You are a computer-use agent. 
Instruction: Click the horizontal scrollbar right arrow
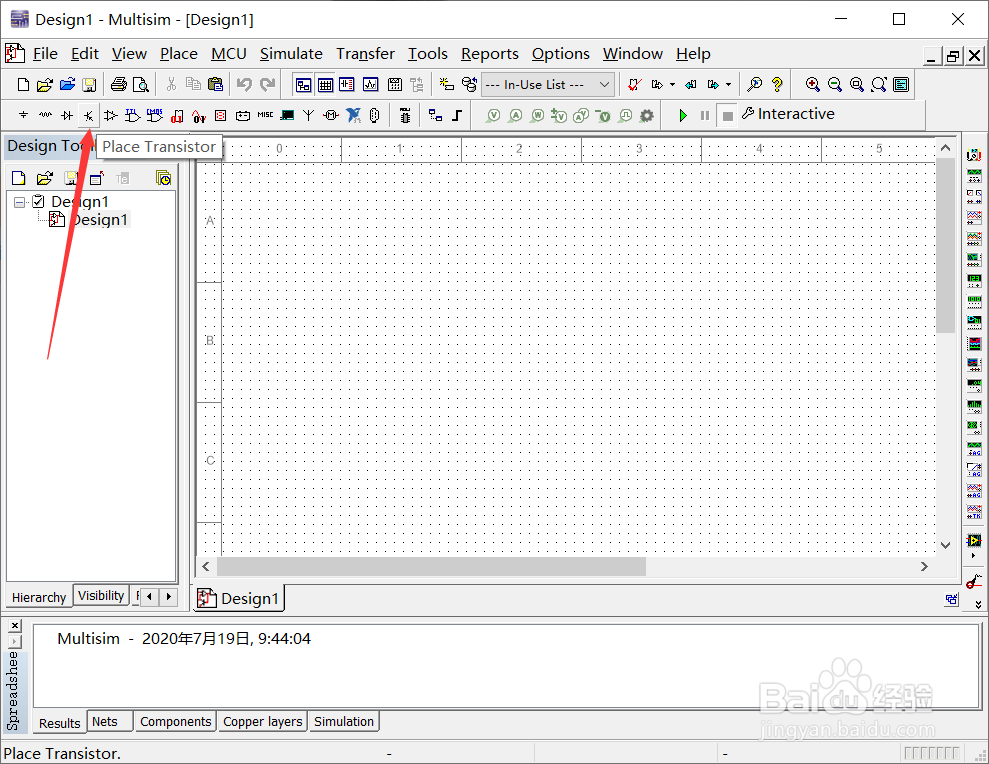[x=924, y=567]
